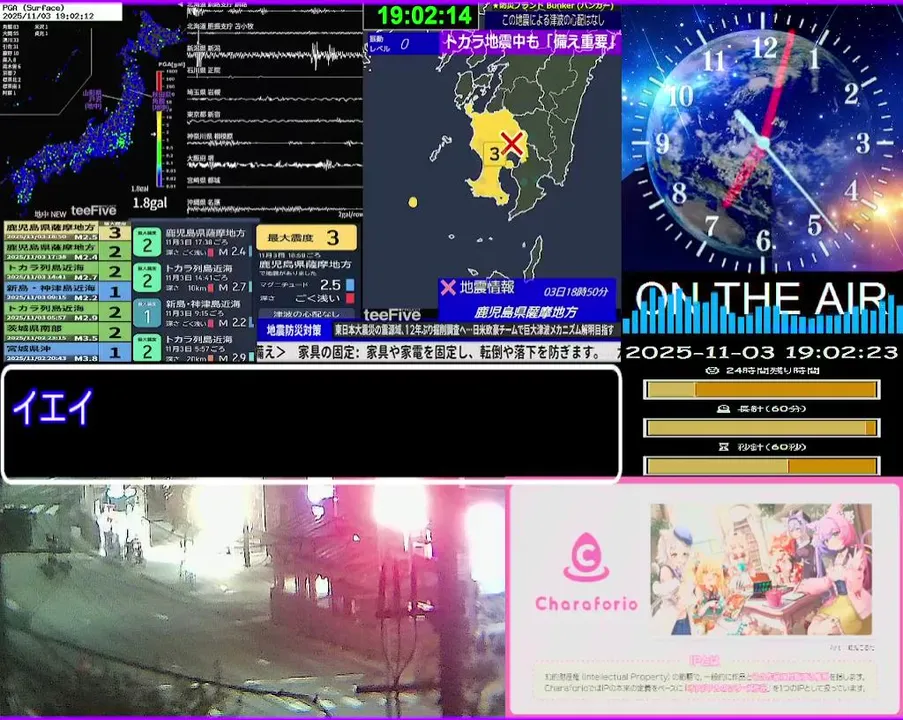
Task: Click the 地震情報 03日18時50分 banner
Action: pyautogui.click(x=527, y=300)
